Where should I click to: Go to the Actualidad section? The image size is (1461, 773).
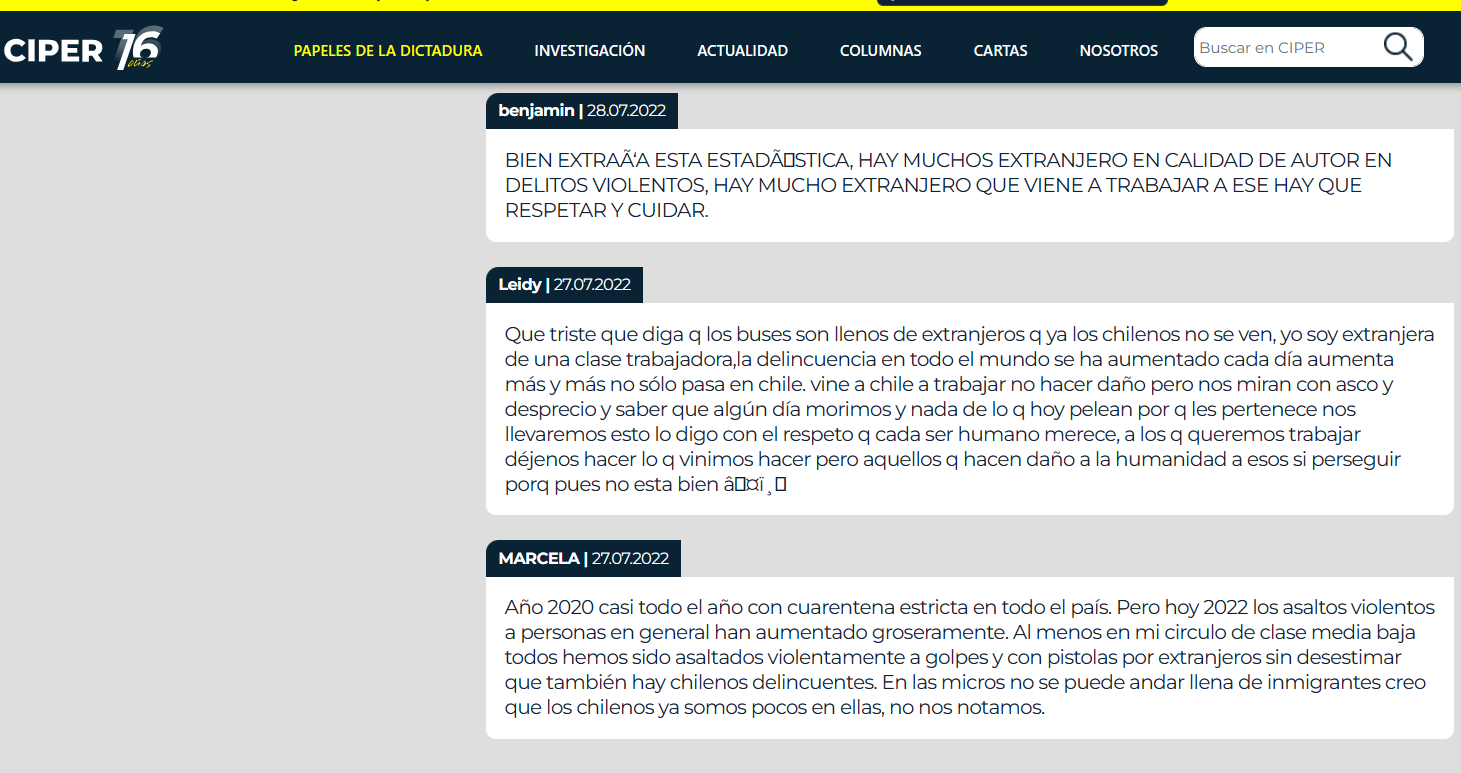(743, 50)
